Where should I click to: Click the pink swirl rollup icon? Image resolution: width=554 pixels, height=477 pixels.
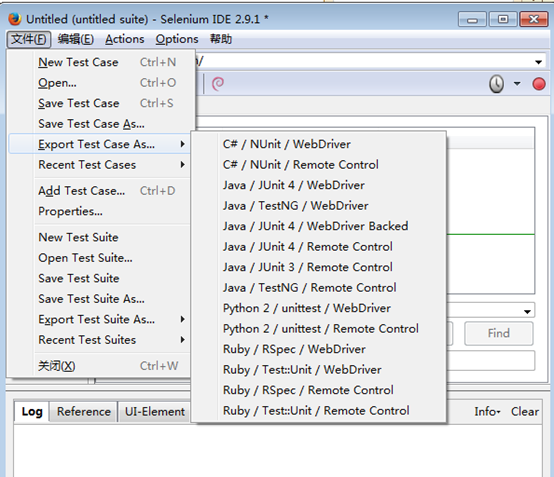pyautogui.click(x=218, y=84)
